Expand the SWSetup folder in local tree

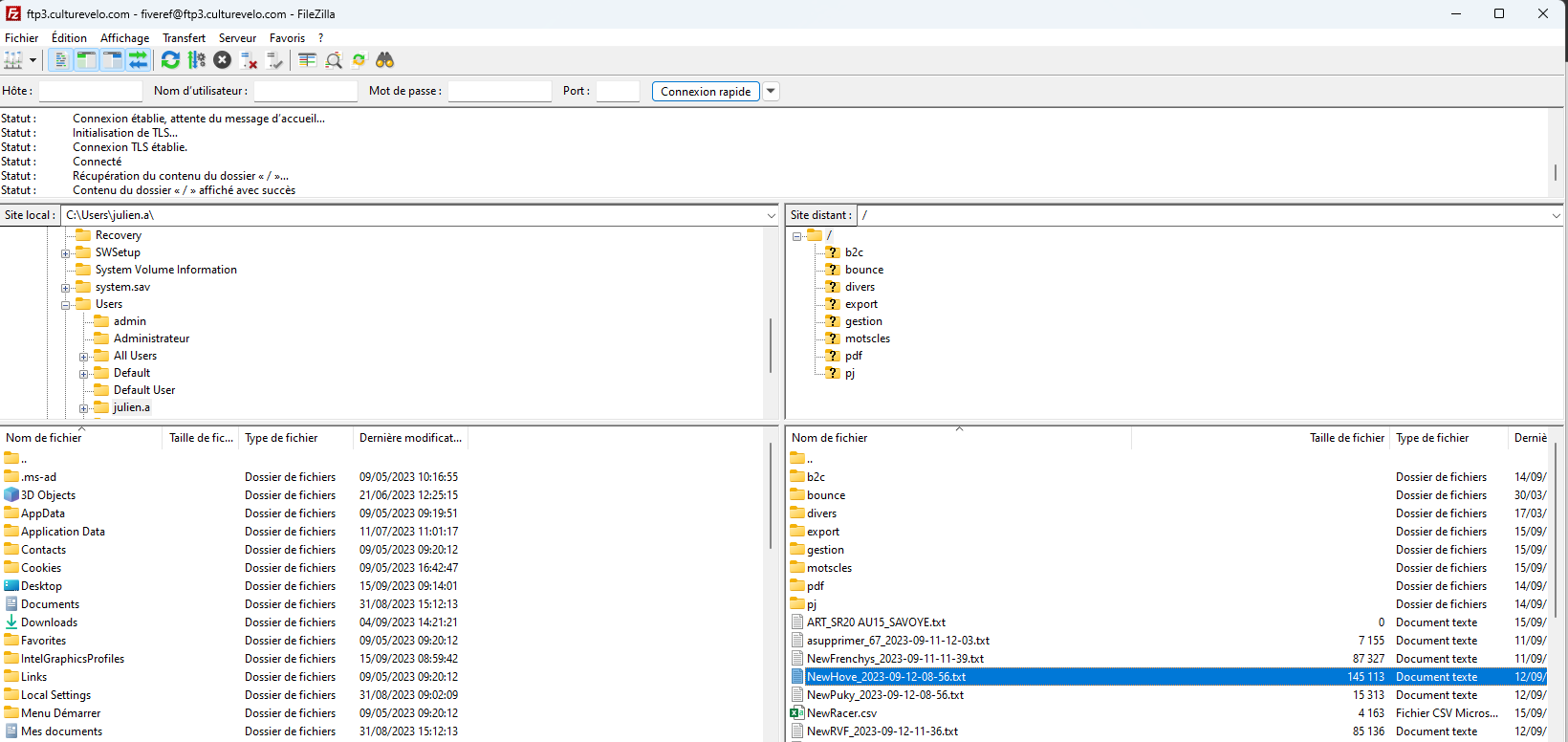coord(65,253)
